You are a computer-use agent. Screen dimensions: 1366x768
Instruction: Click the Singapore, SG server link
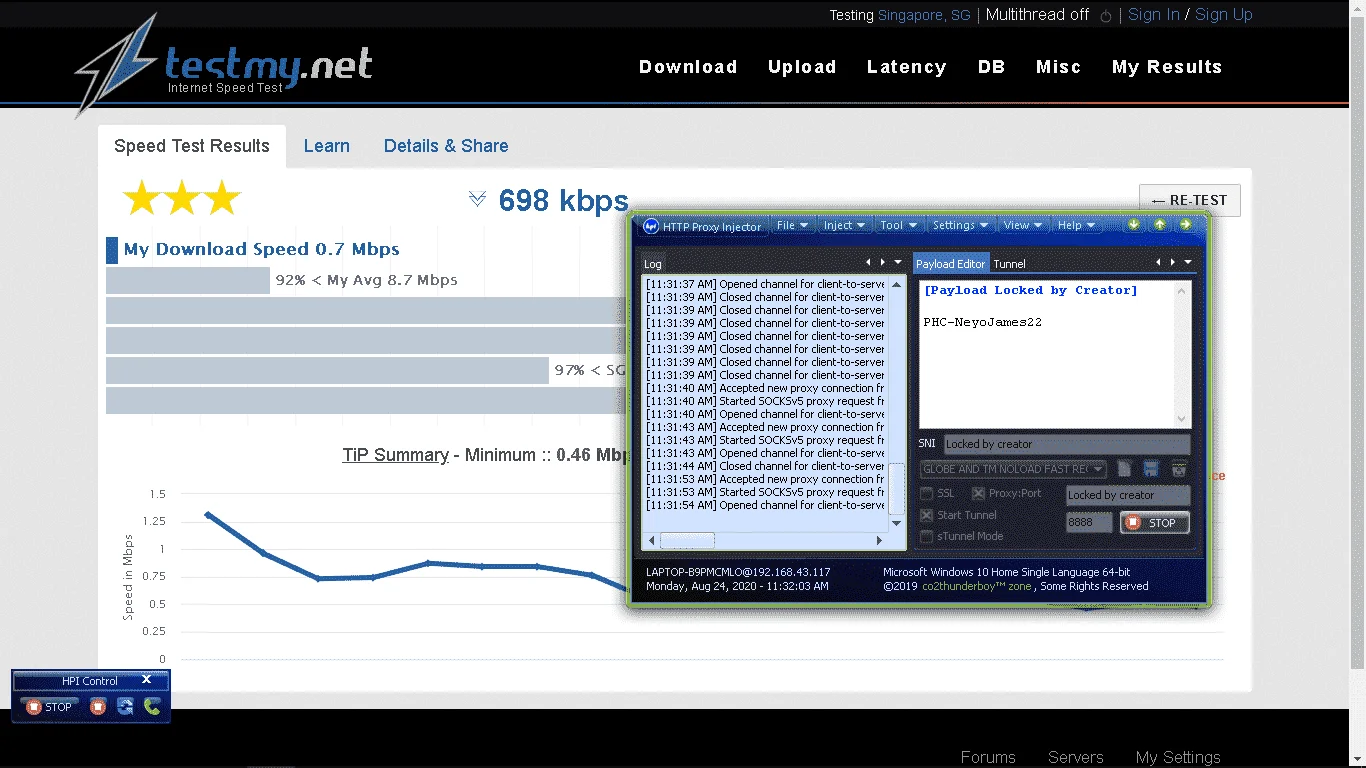(924, 16)
